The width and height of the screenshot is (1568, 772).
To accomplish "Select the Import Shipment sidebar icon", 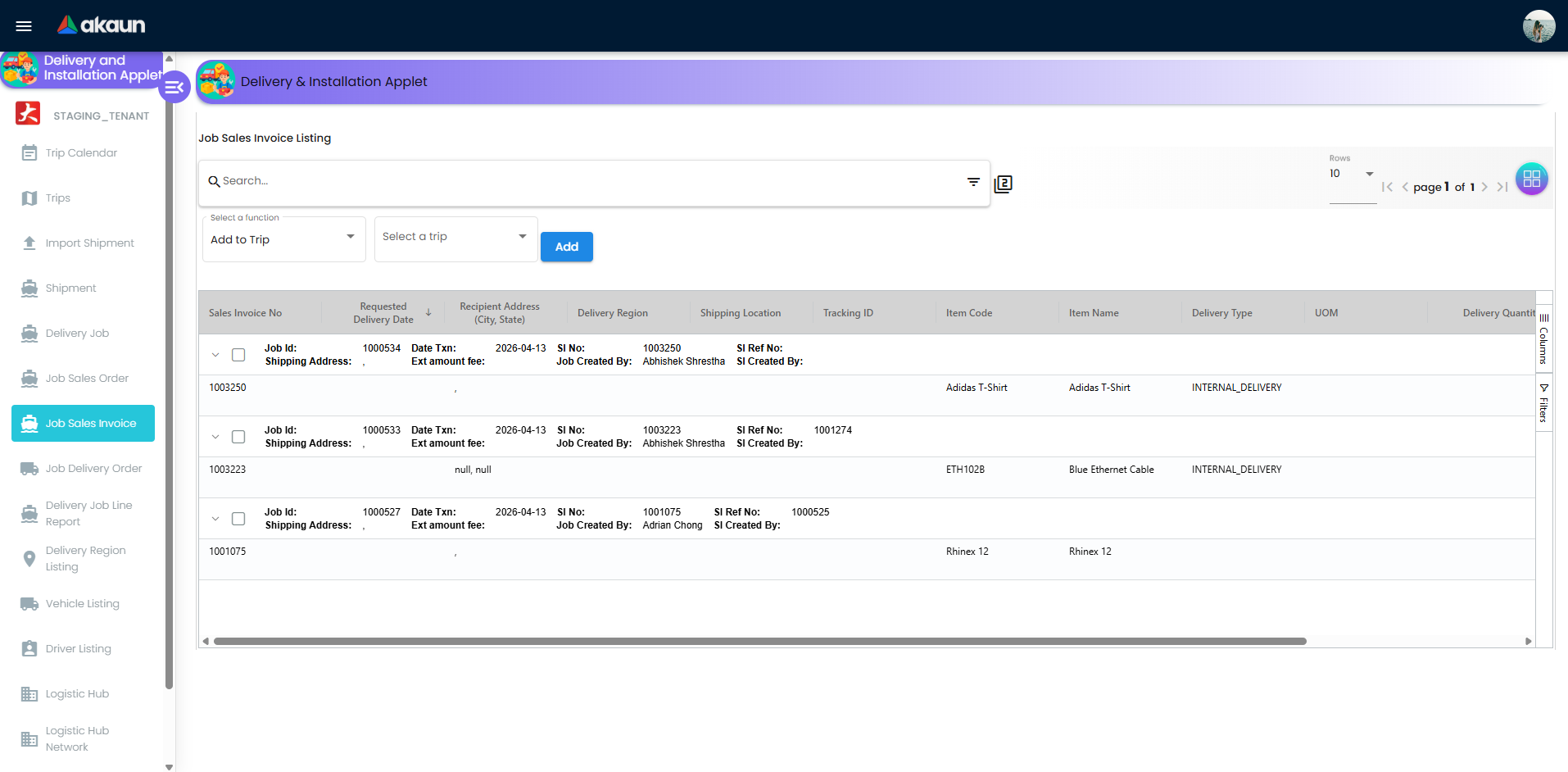I will (x=29, y=243).
